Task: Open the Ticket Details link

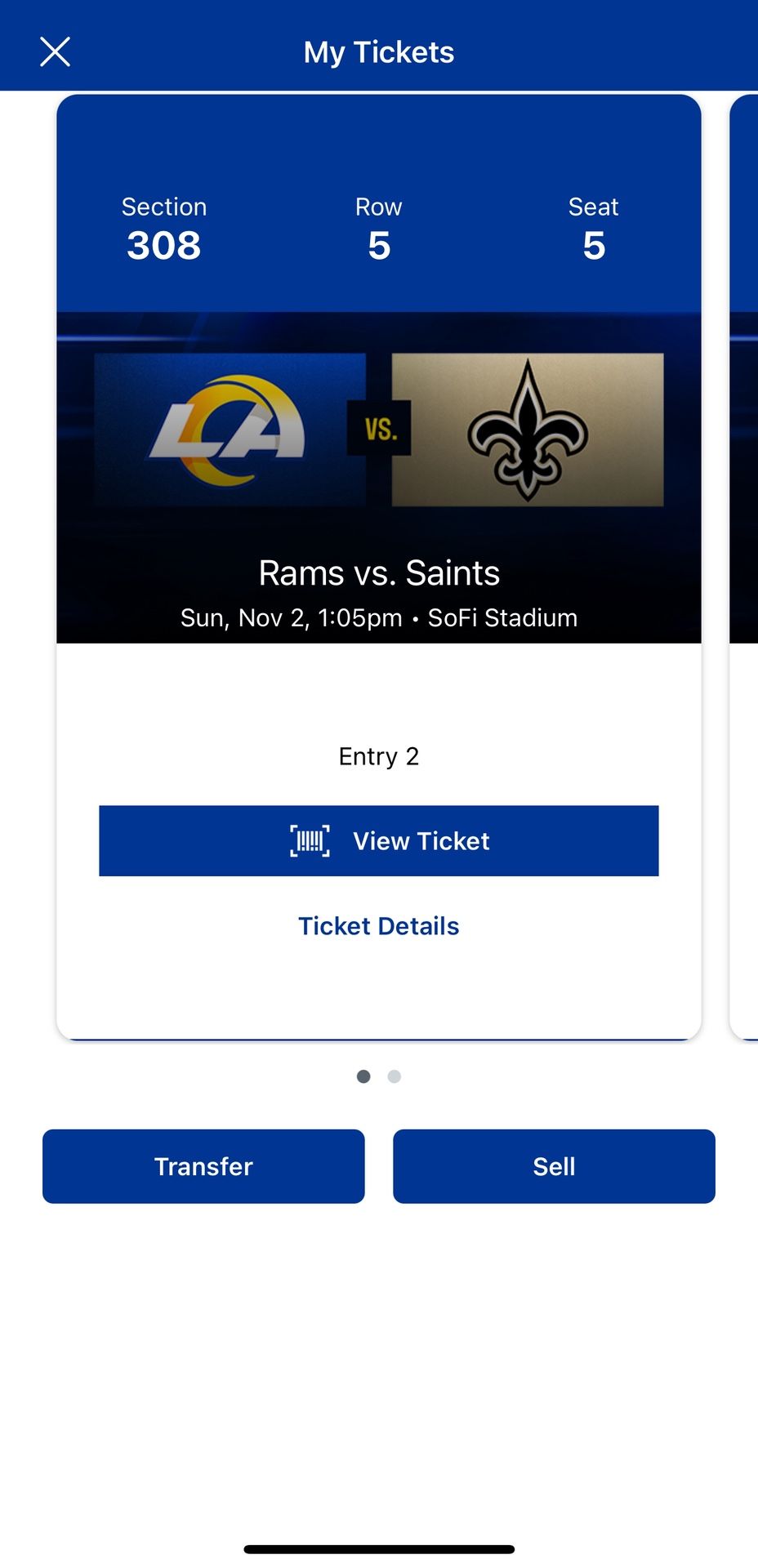Action: [379, 926]
